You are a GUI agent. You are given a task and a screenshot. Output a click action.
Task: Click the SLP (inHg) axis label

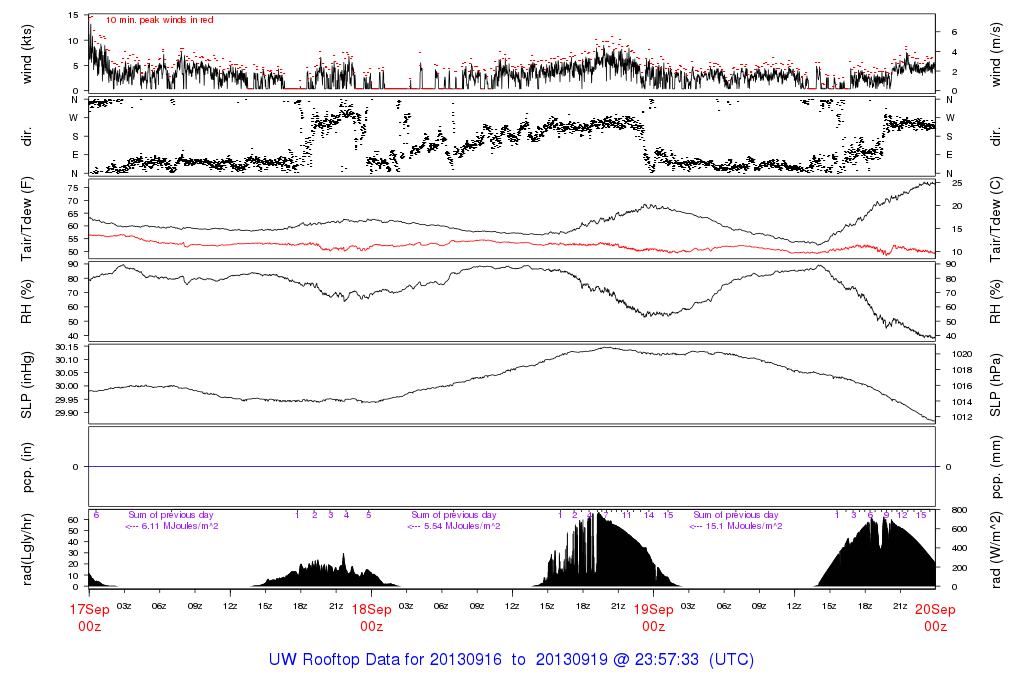(x=27, y=383)
